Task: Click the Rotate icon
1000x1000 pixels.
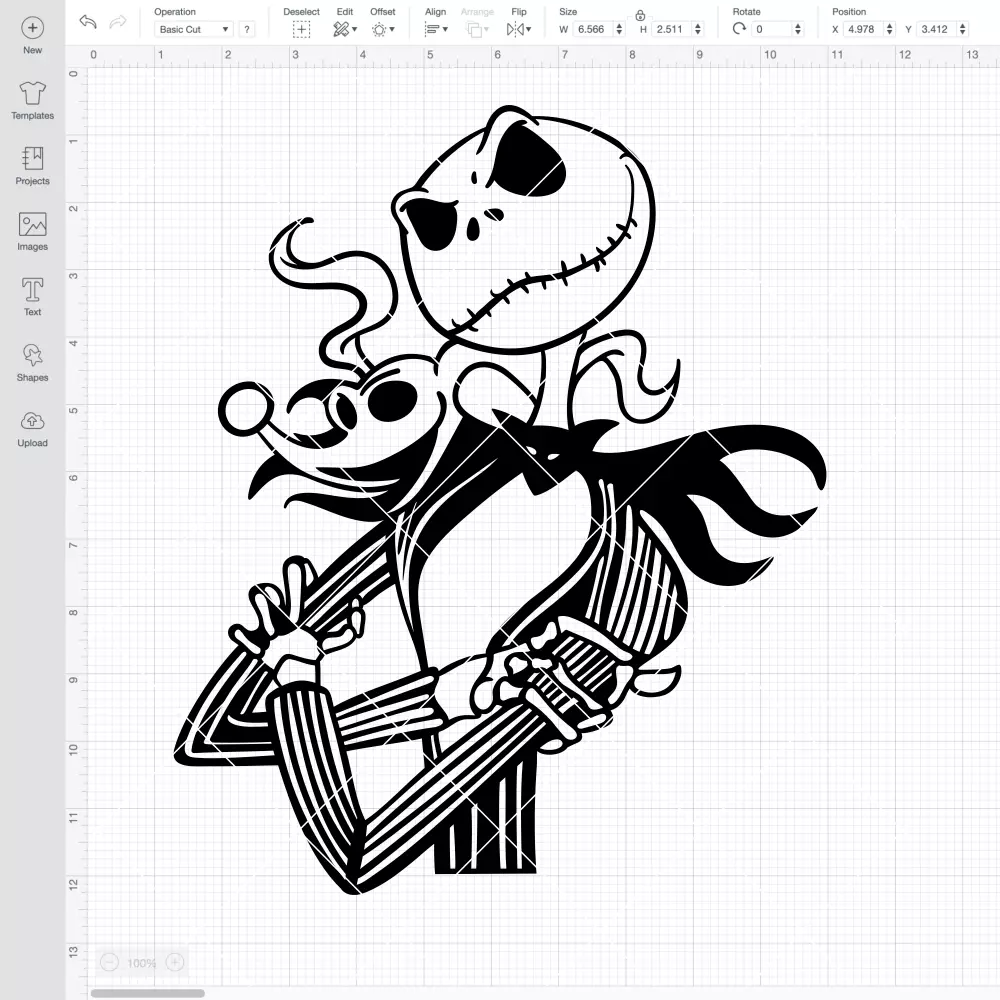Action: (x=739, y=29)
